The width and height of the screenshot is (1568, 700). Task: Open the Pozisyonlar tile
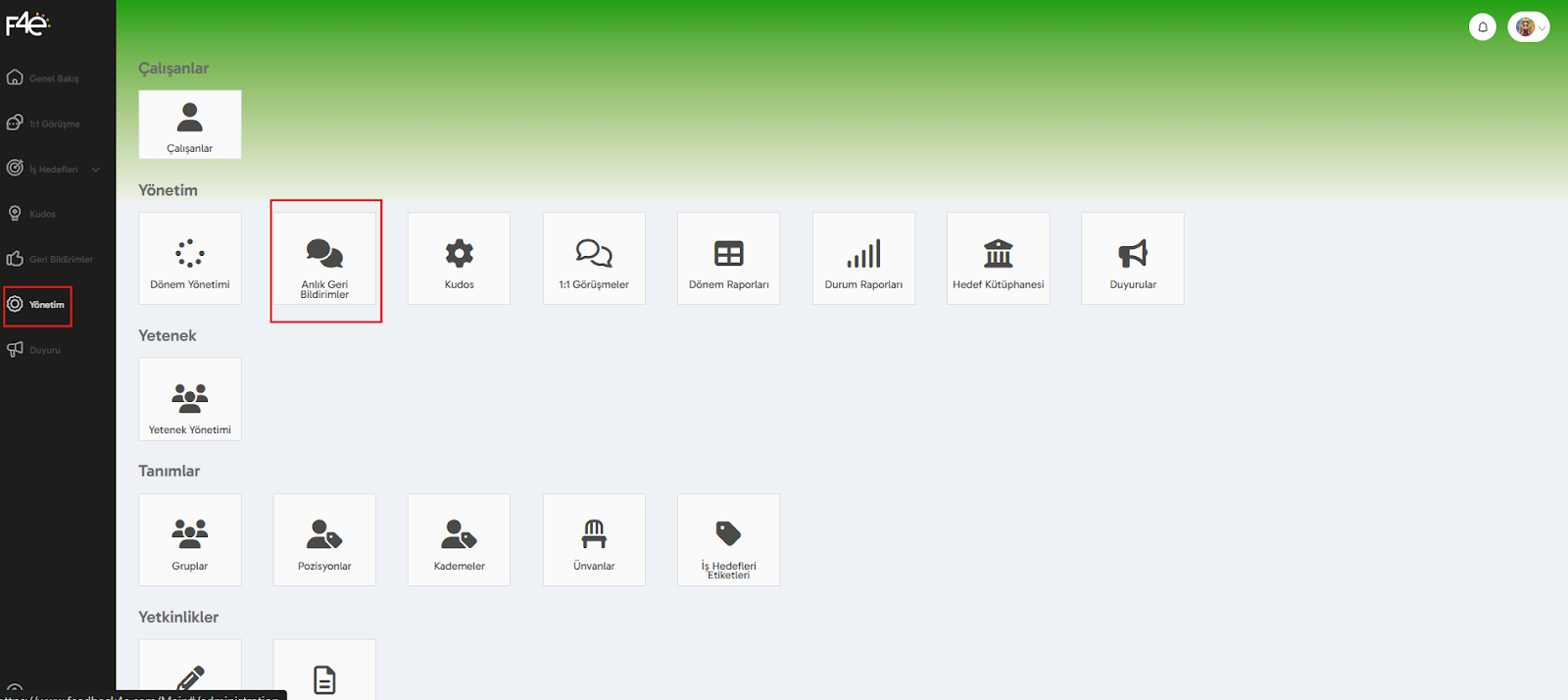click(324, 539)
